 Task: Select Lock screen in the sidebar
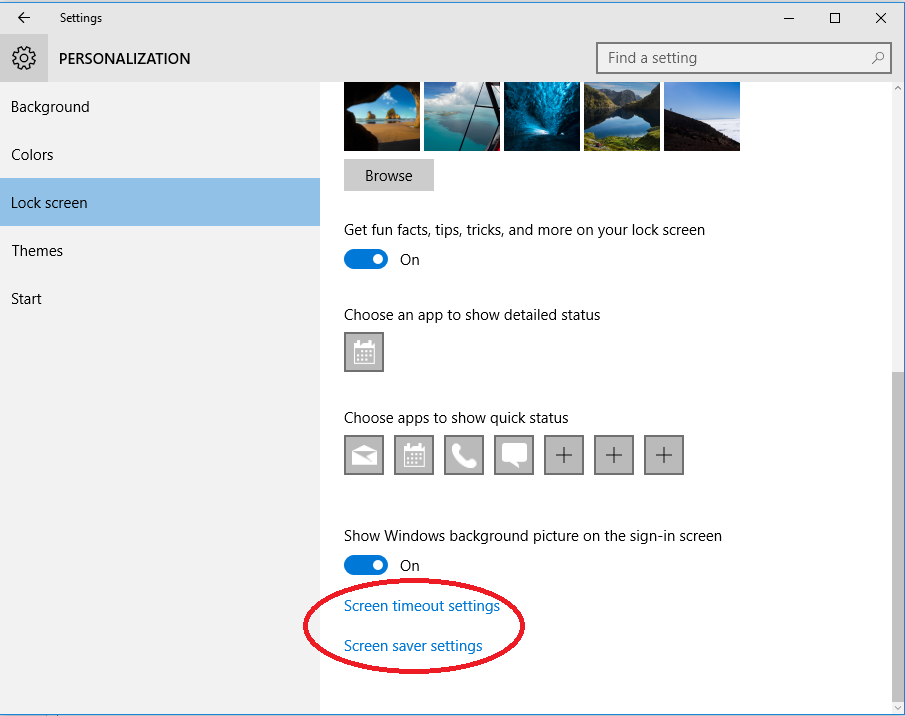coord(160,203)
